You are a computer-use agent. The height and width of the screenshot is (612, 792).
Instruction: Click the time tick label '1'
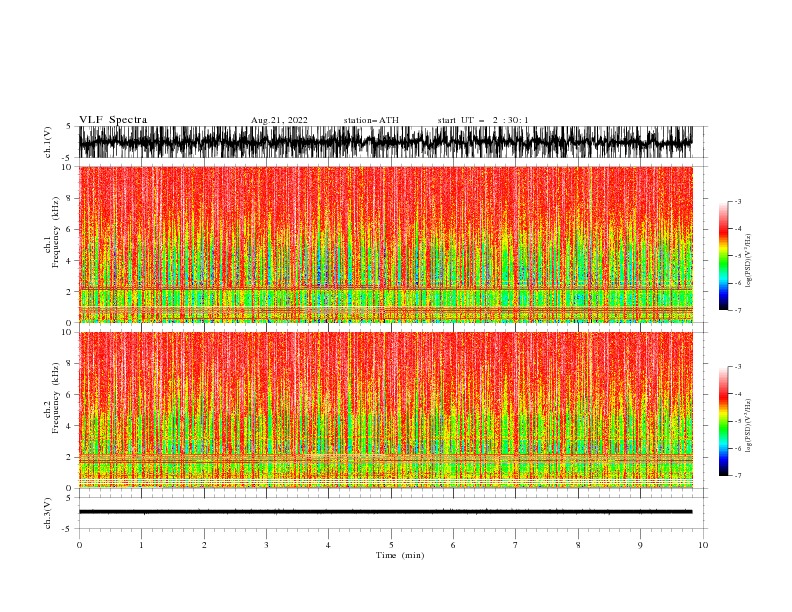(141, 545)
